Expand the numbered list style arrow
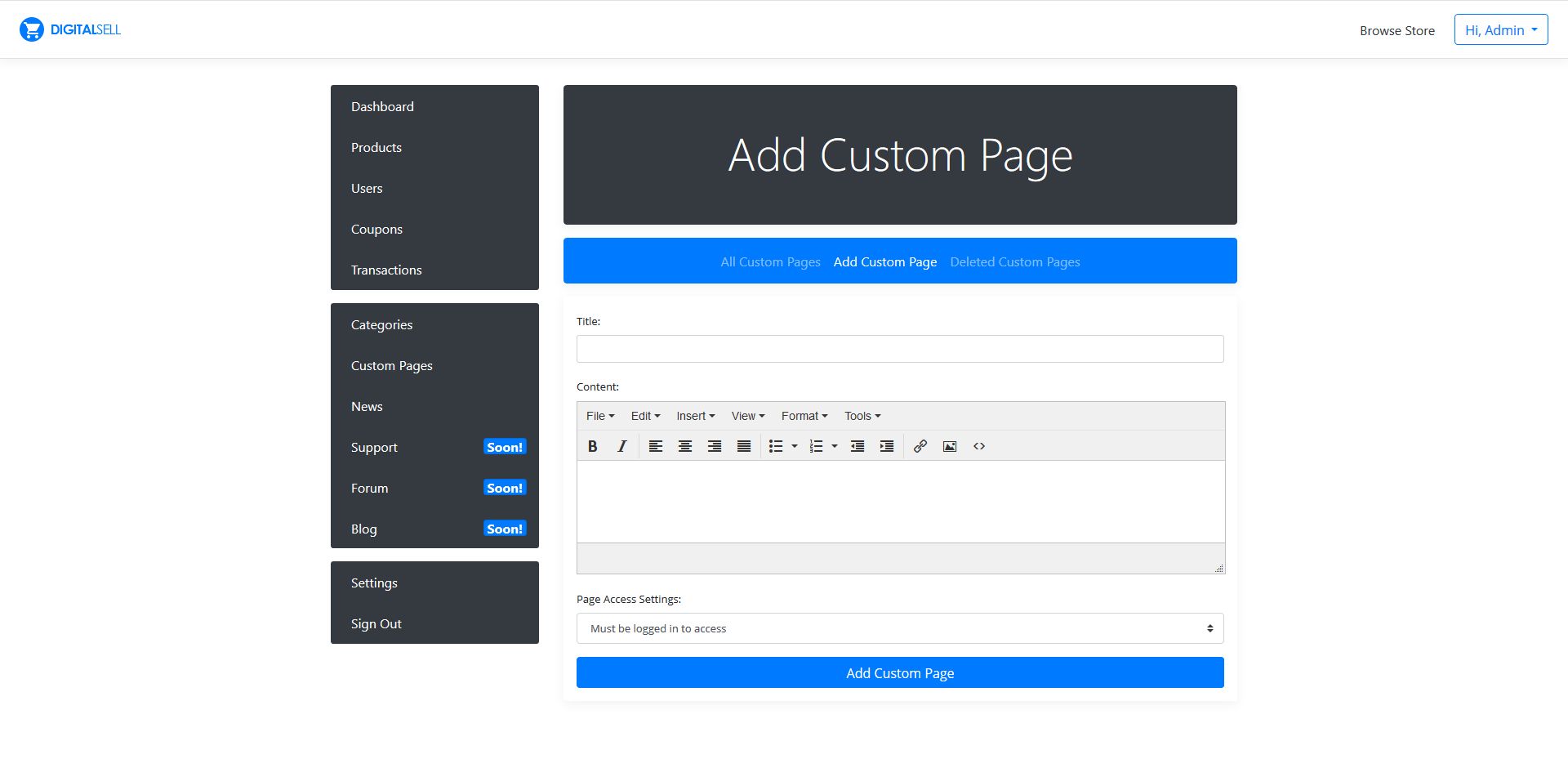 pos(835,446)
